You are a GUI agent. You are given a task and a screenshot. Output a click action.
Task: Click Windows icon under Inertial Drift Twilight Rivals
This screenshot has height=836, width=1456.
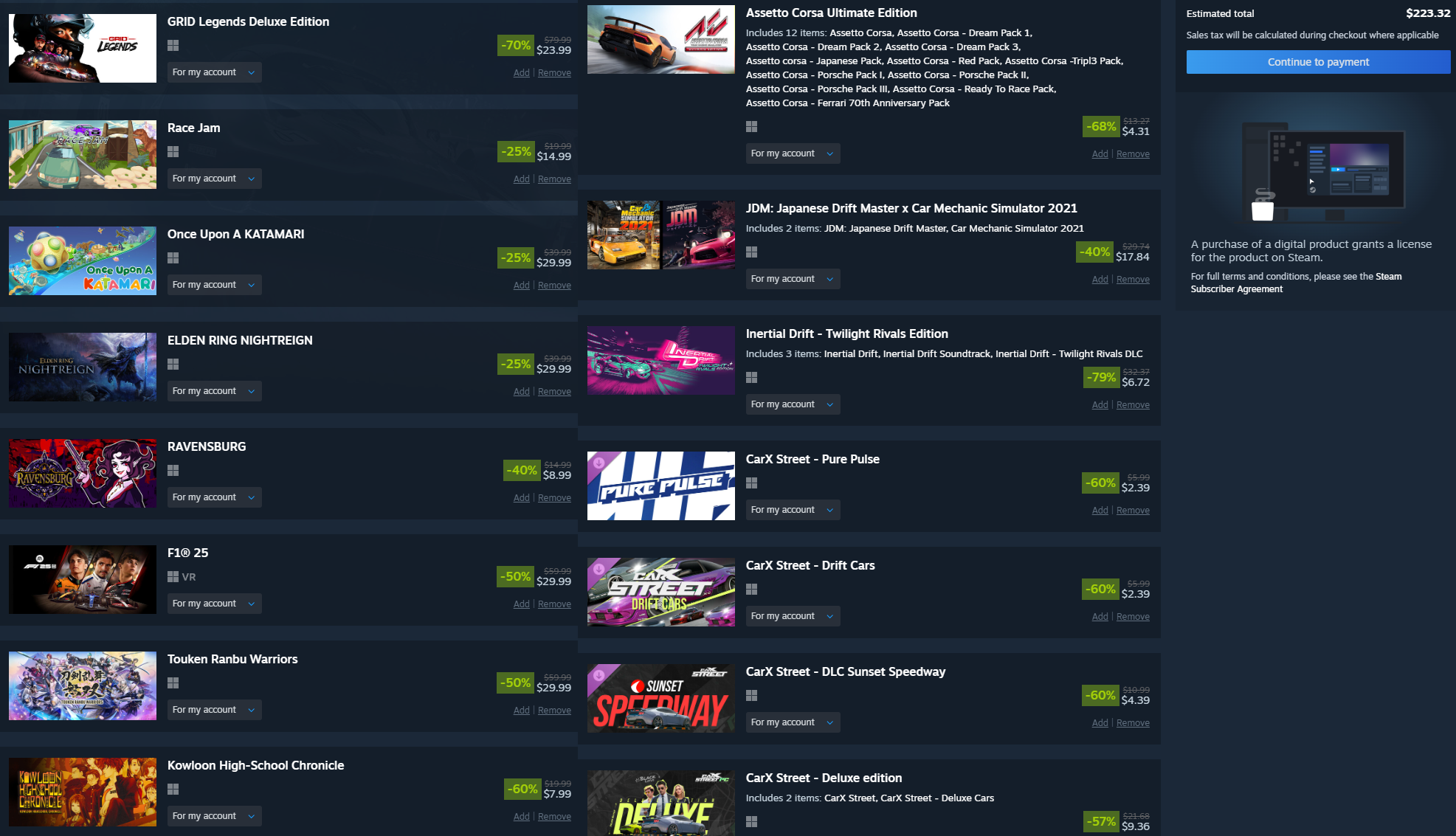(752, 378)
